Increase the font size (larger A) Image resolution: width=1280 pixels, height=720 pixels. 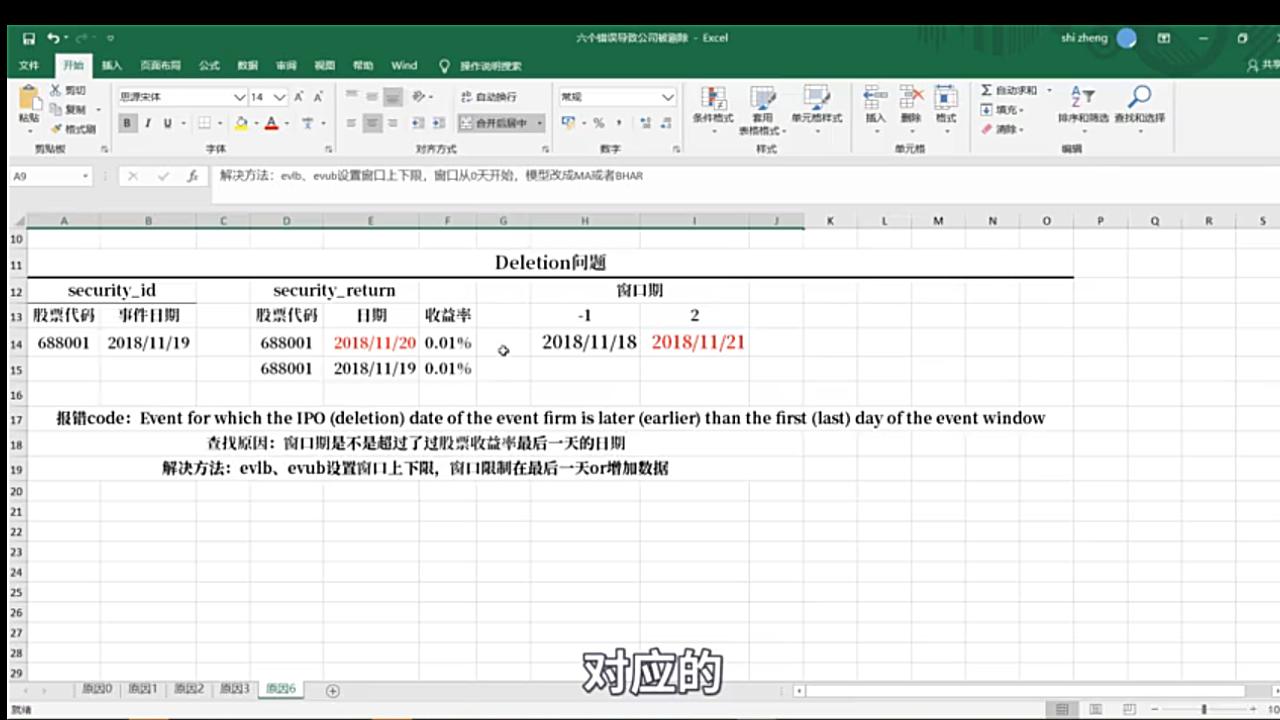point(298,97)
